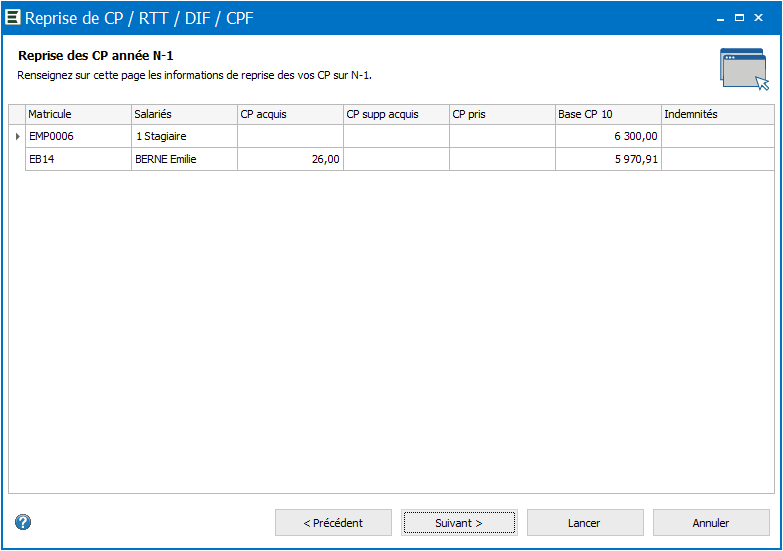Edit the 6 300,00 Base CP value
The image size is (783, 551).
click(608, 136)
